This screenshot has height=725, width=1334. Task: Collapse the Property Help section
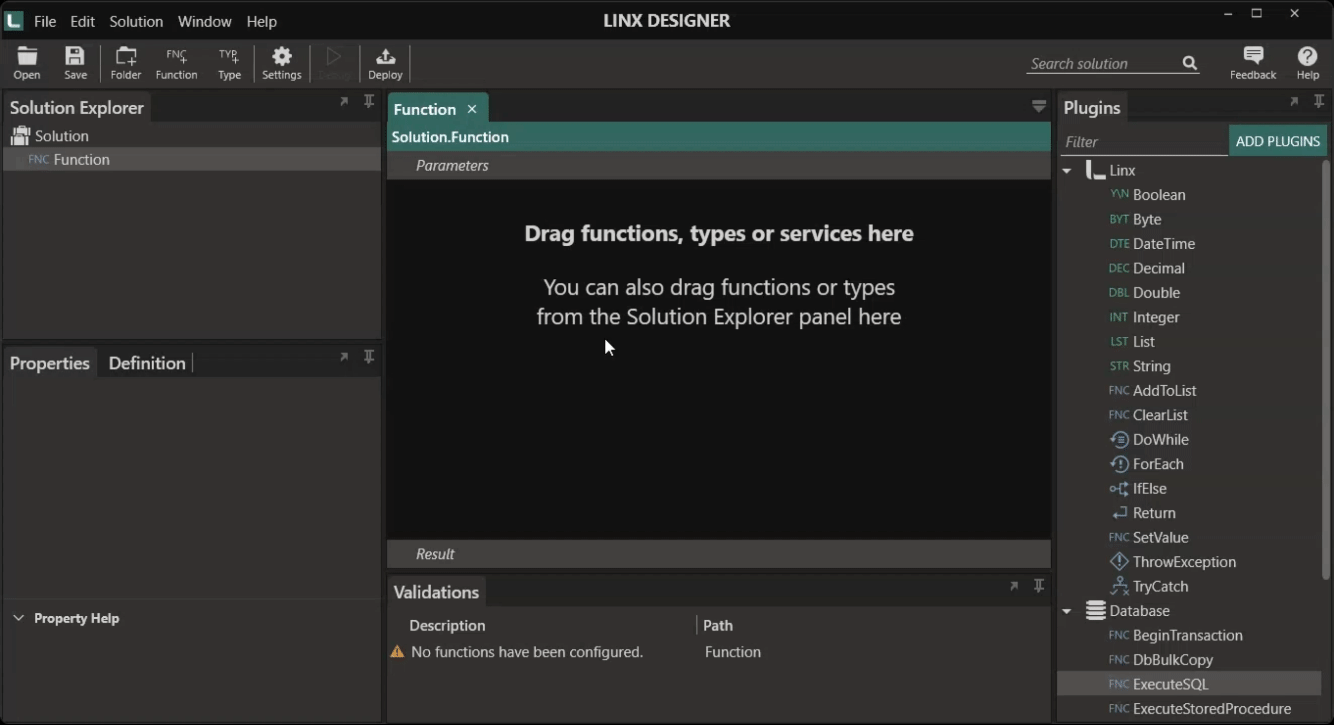(x=18, y=618)
